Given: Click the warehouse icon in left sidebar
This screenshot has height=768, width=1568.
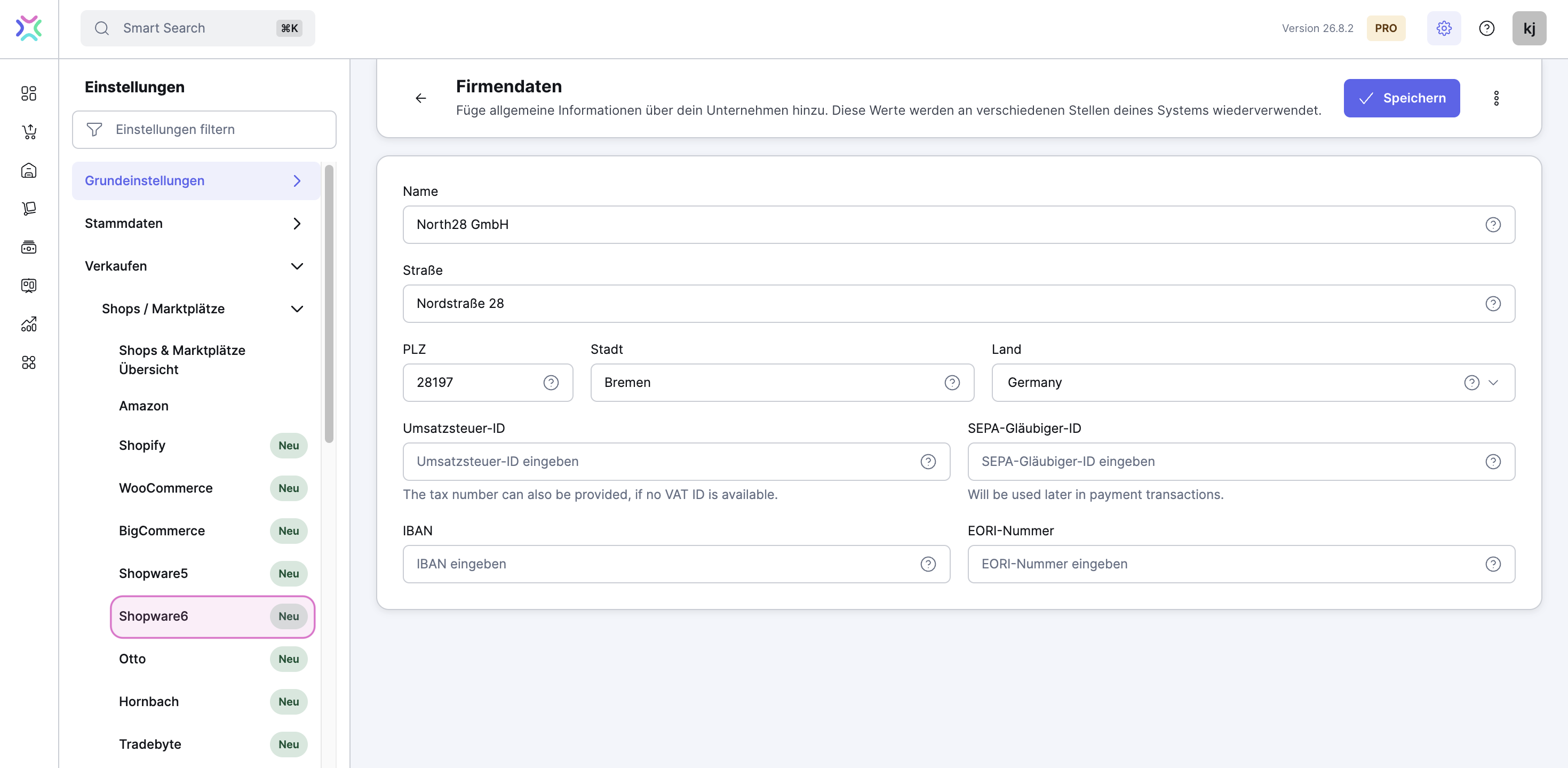Looking at the screenshot, I should click(x=29, y=171).
